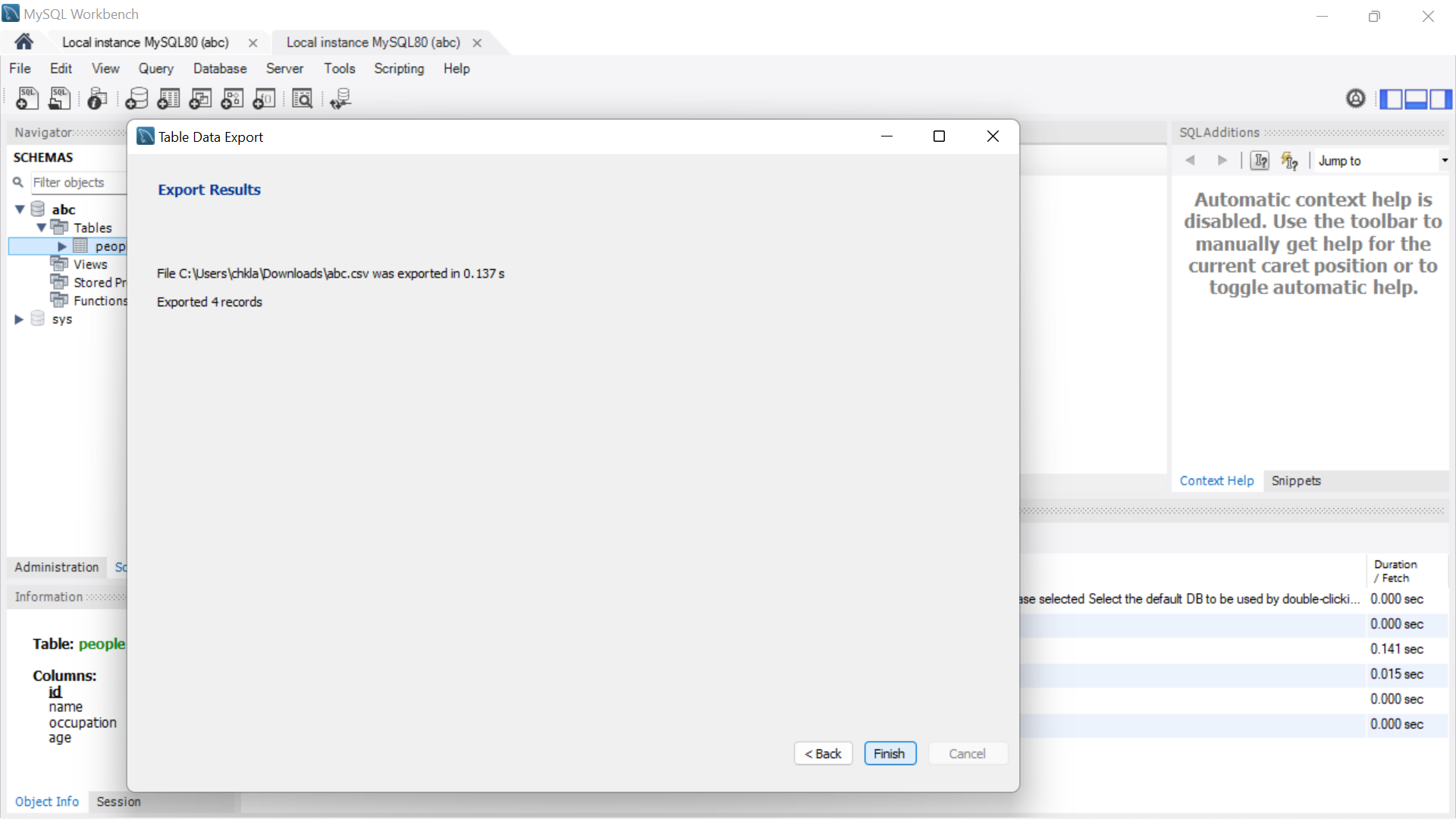The width and height of the screenshot is (1456, 819).
Task: Open a SQL script file in new tab
Action: [59, 99]
